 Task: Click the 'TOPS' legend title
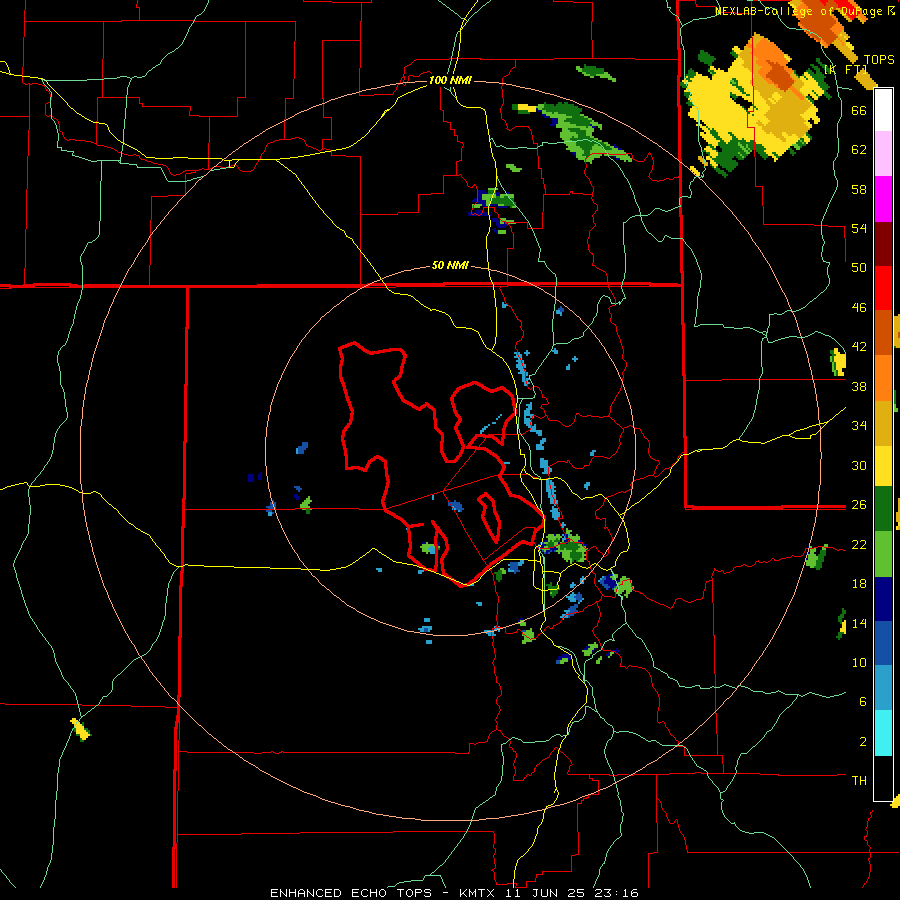[x=879, y=60]
